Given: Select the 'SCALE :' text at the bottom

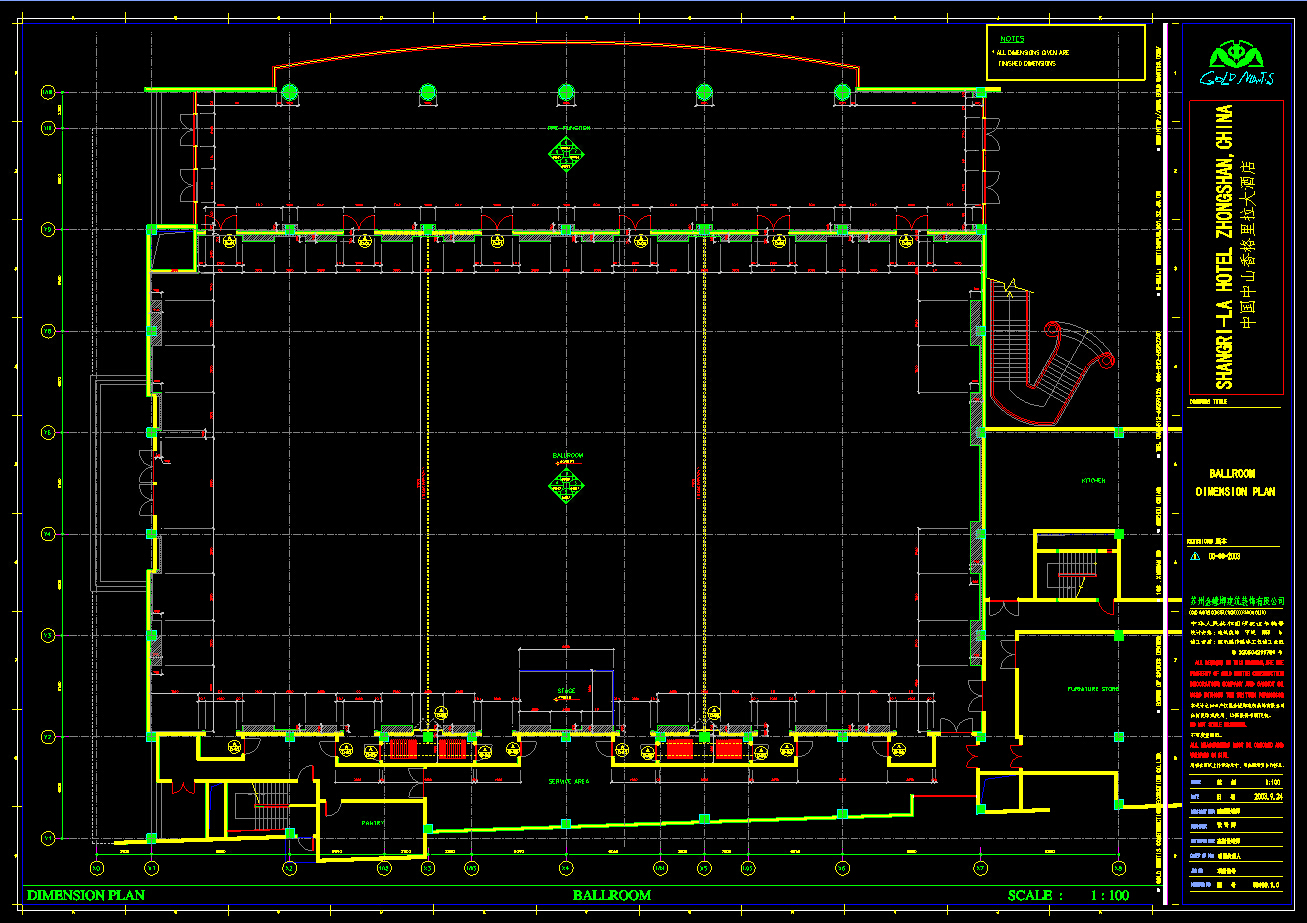Looking at the screenshot, I should coord(1035,896).
